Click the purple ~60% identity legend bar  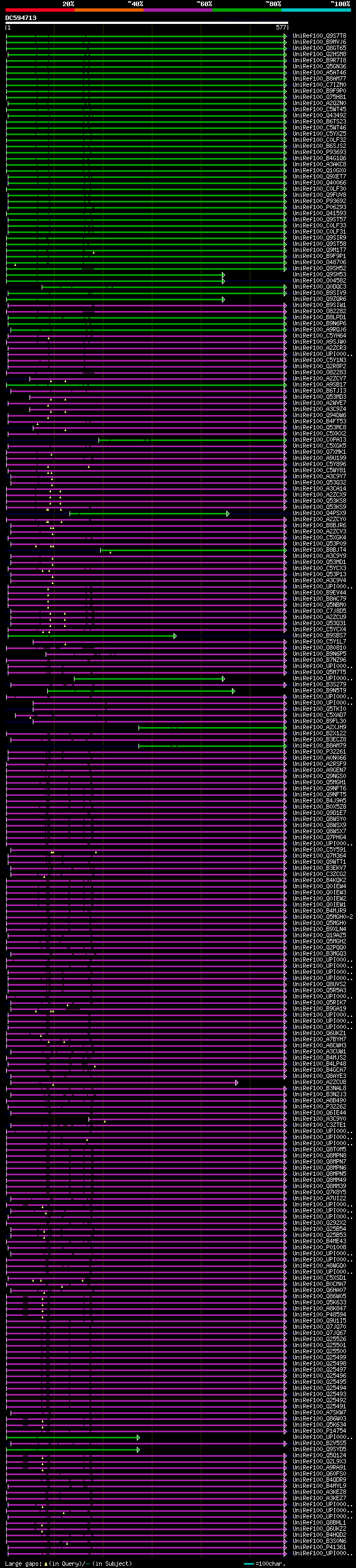(x=179, y=10)
